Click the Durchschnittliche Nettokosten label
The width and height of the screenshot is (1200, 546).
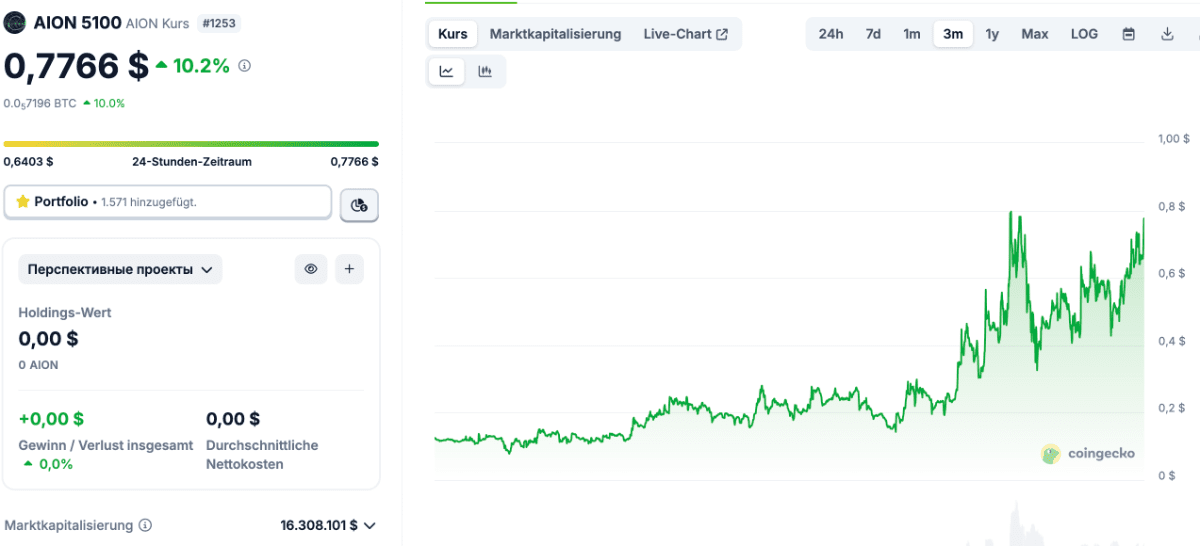point(262,455)
